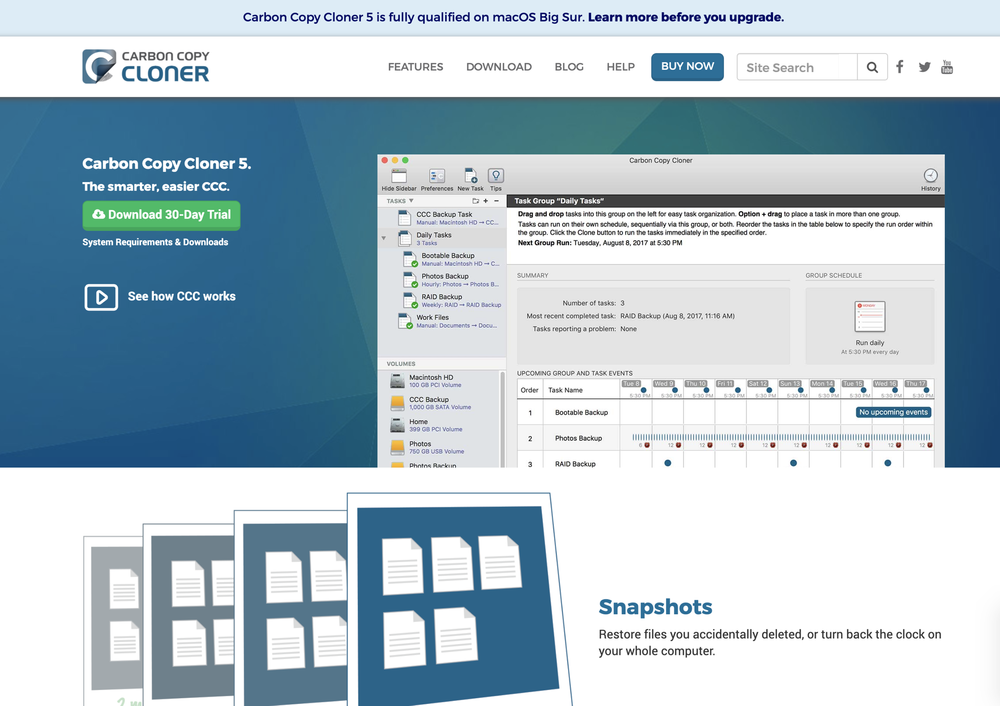Click the site search magnifier button
Viewport: 1000px width, 706px height.
[x=872, y=67]
